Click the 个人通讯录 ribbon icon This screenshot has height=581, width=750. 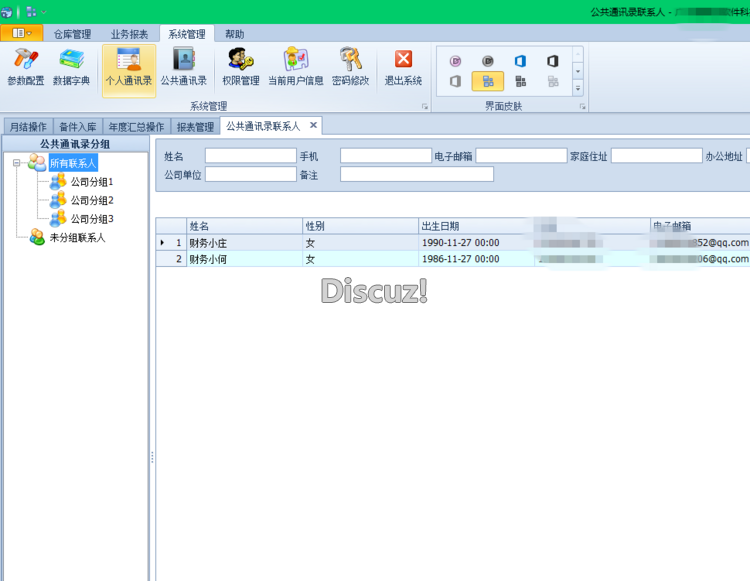129,70
